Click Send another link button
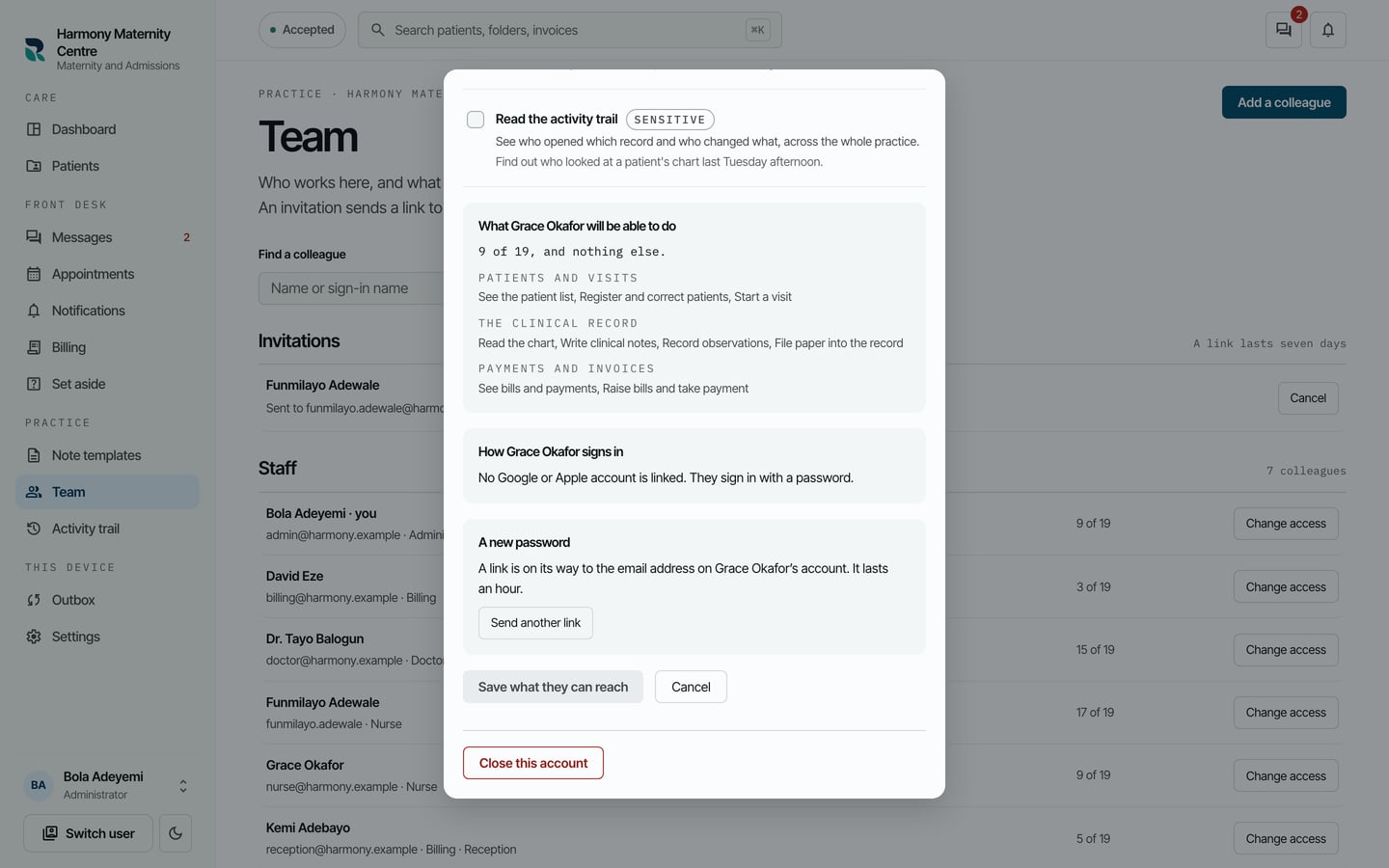This screenshot has width=1389, height=868. (x=535, y=623)
